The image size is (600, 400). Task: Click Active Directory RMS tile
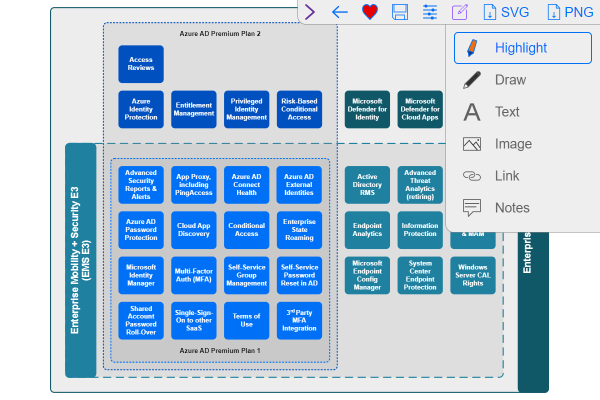tap(367, 185)
